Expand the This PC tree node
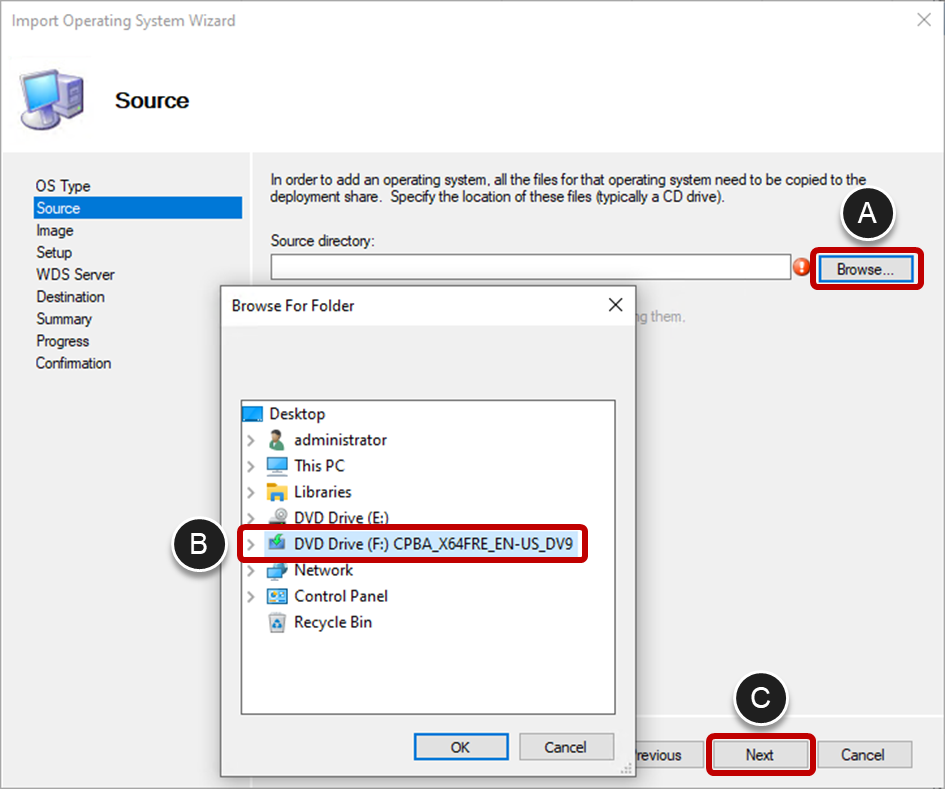945x789 pixels. [251, 465]
